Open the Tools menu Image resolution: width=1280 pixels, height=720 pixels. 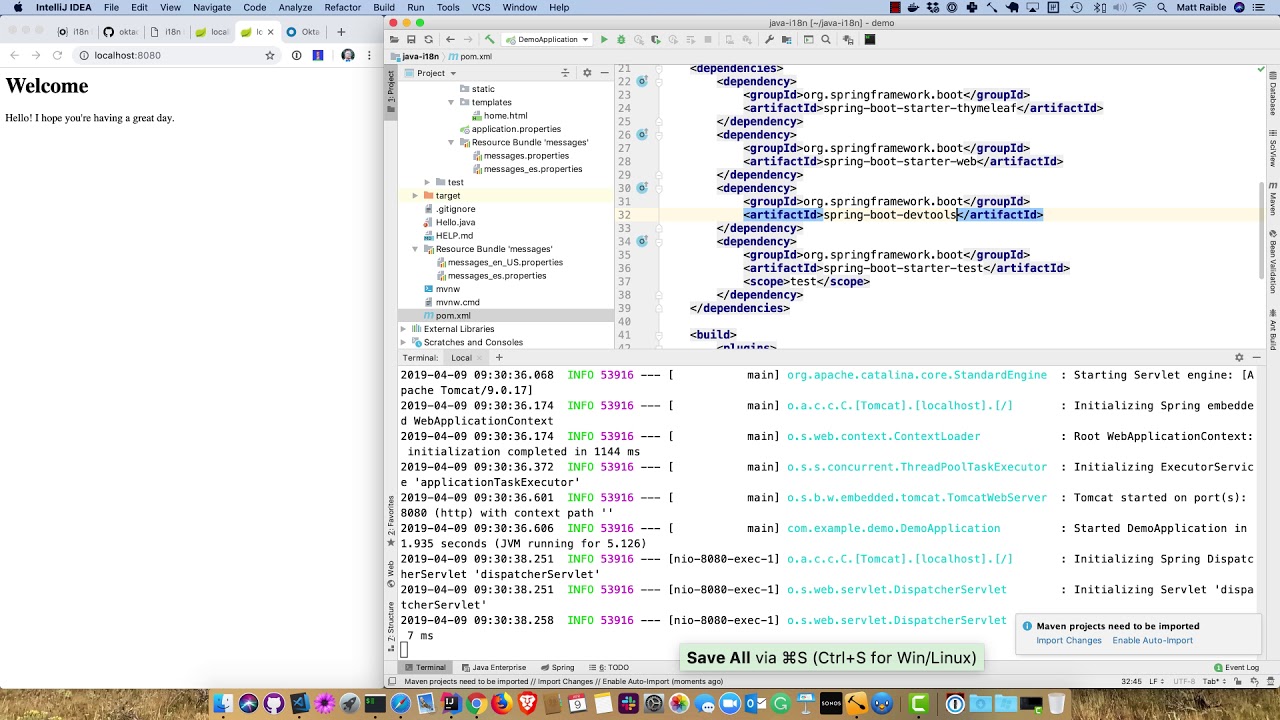coord(448,7)
